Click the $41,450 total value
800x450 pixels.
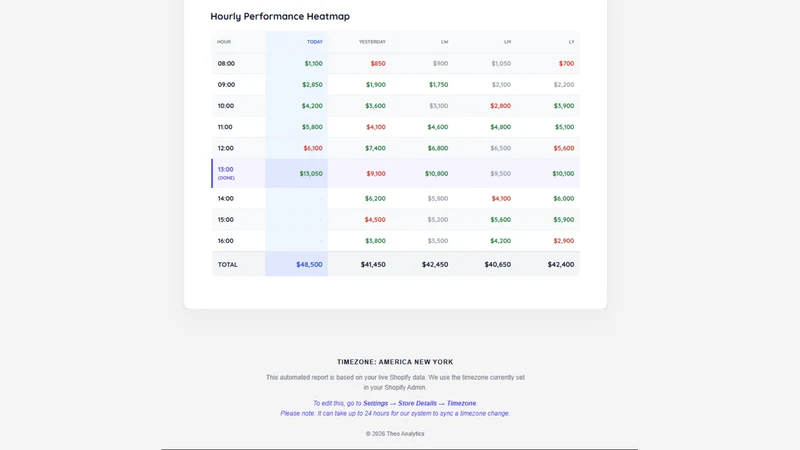point(373,265)
